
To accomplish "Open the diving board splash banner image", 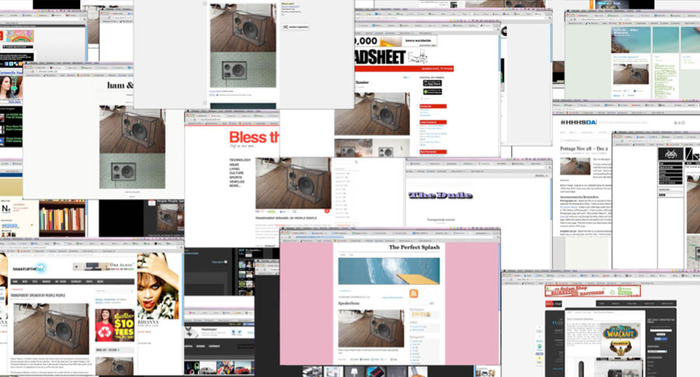I will [x=389, y=271].
